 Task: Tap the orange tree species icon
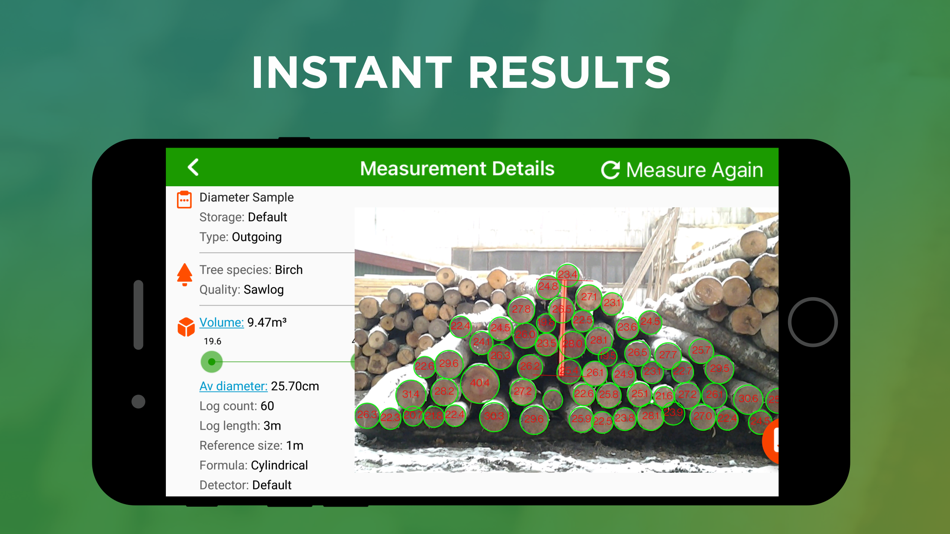(x=185, y=275)
